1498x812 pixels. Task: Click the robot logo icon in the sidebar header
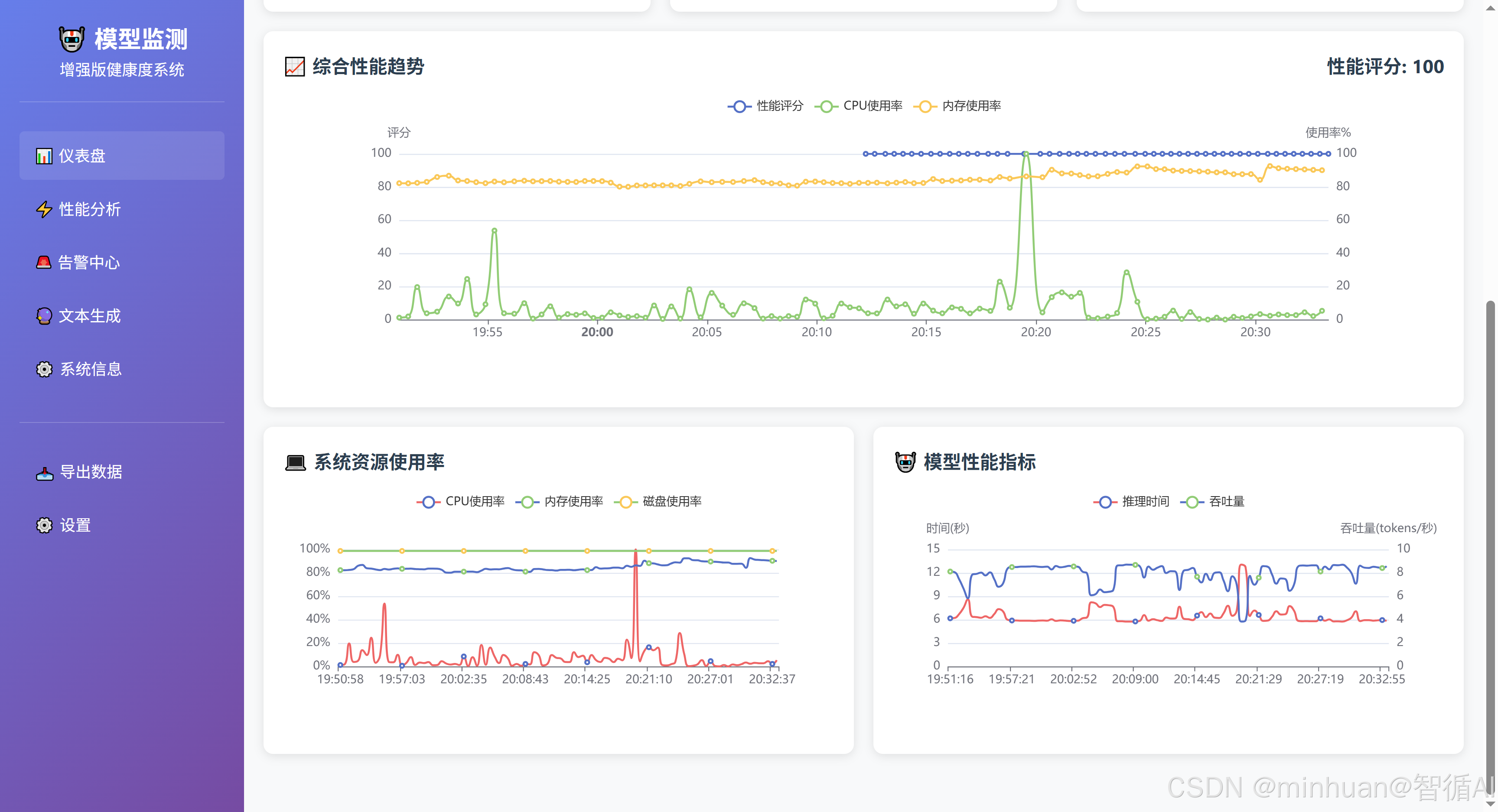point(72,39)
